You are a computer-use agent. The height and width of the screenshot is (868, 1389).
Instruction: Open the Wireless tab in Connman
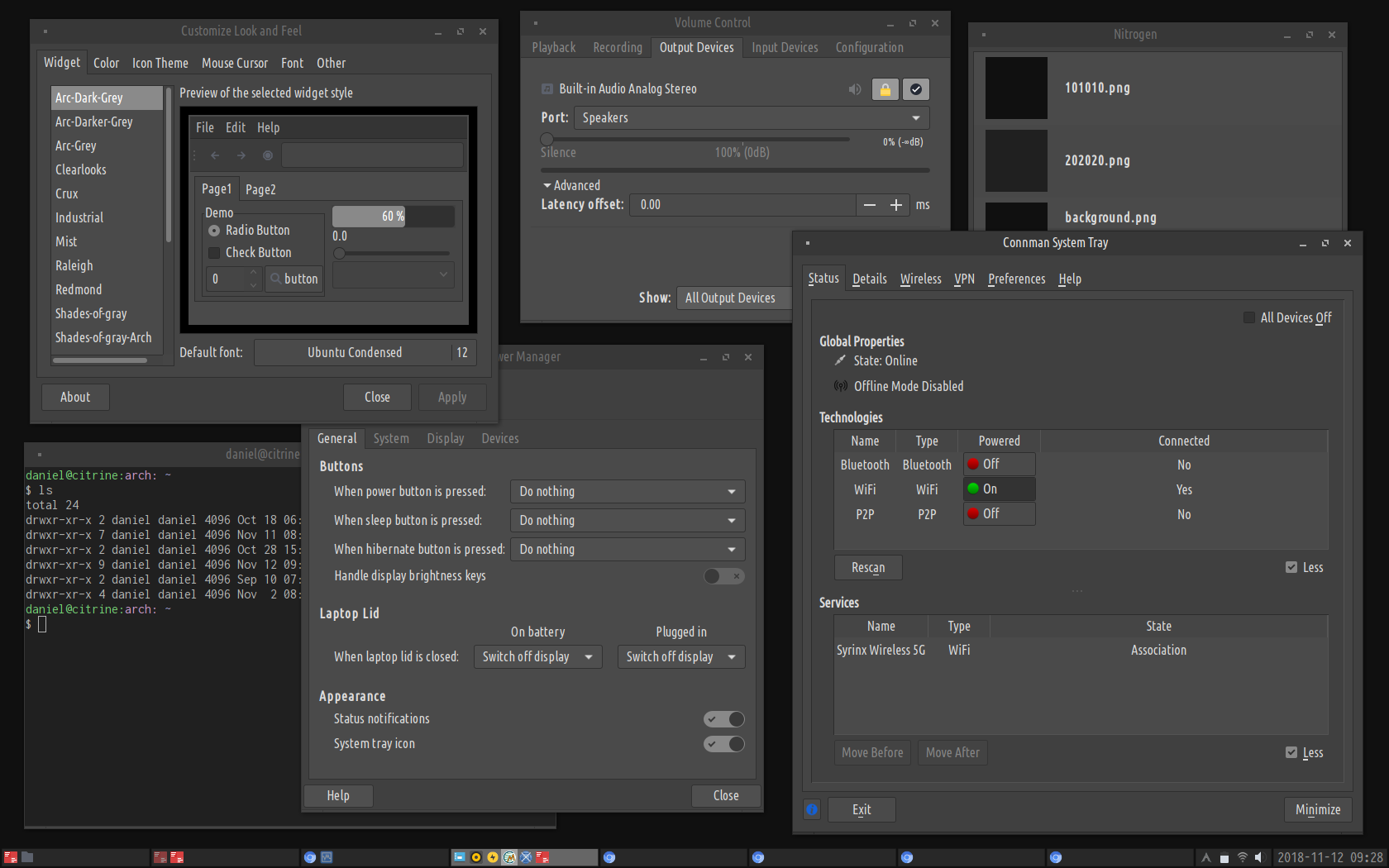click(921, 279)
